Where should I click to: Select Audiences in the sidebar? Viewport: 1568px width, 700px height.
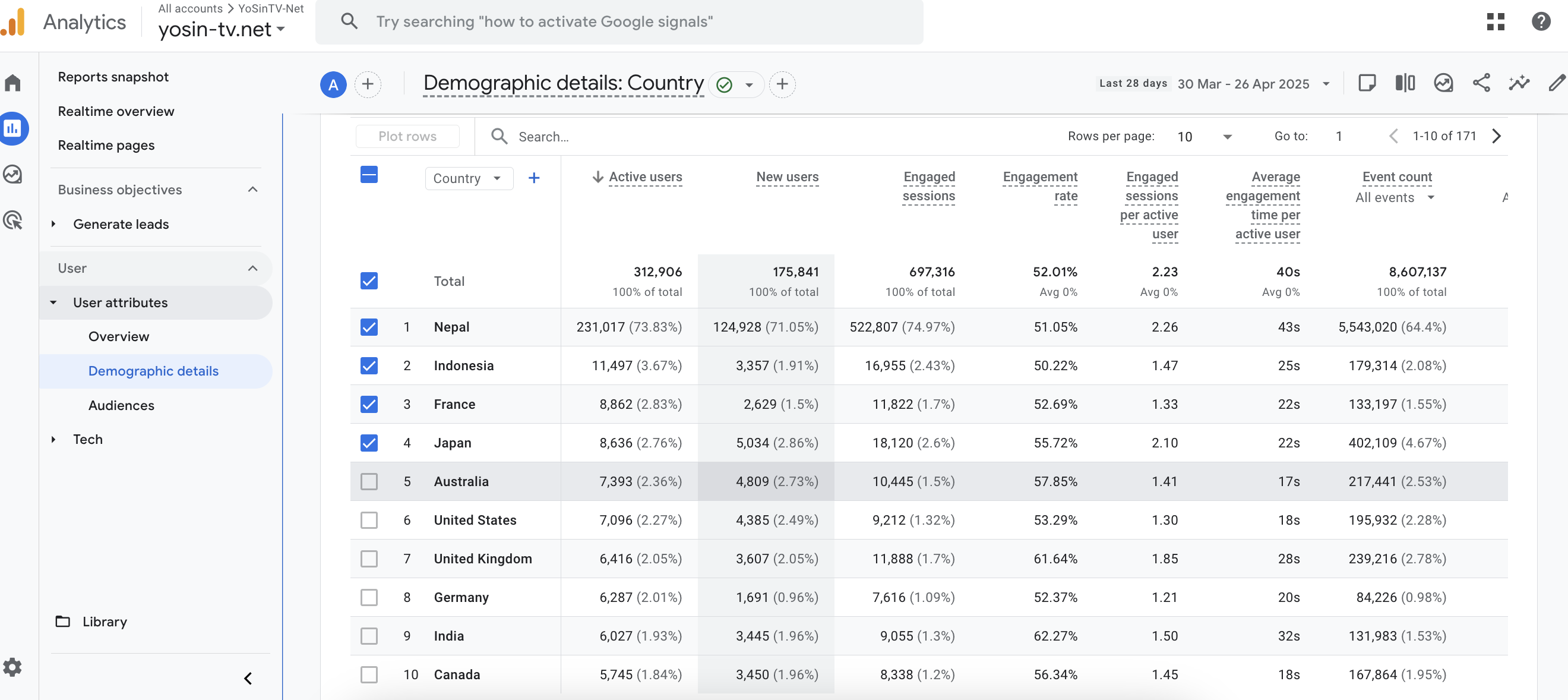121,405
